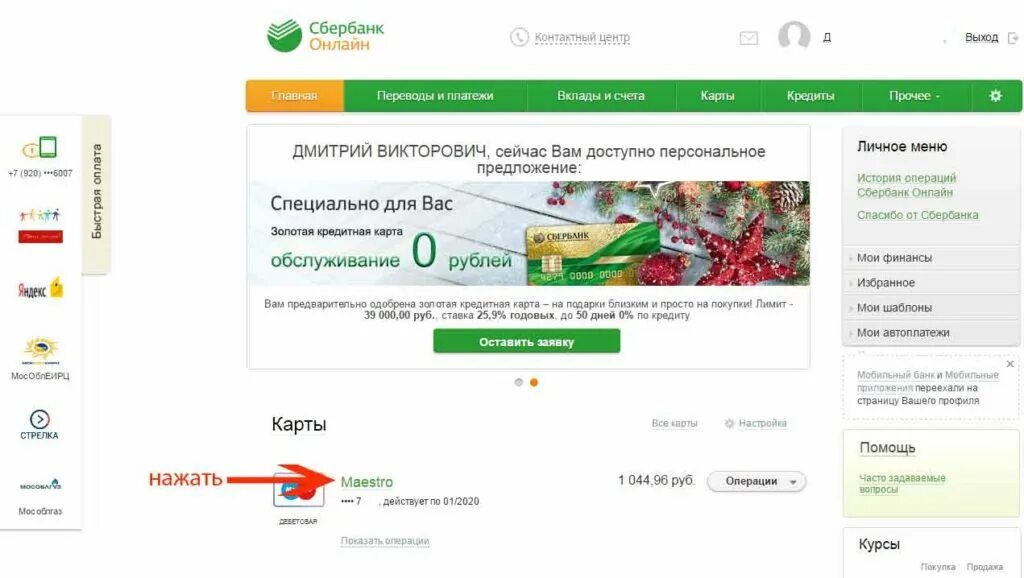Open the settings gear in navigation bar

pos(995,96)
